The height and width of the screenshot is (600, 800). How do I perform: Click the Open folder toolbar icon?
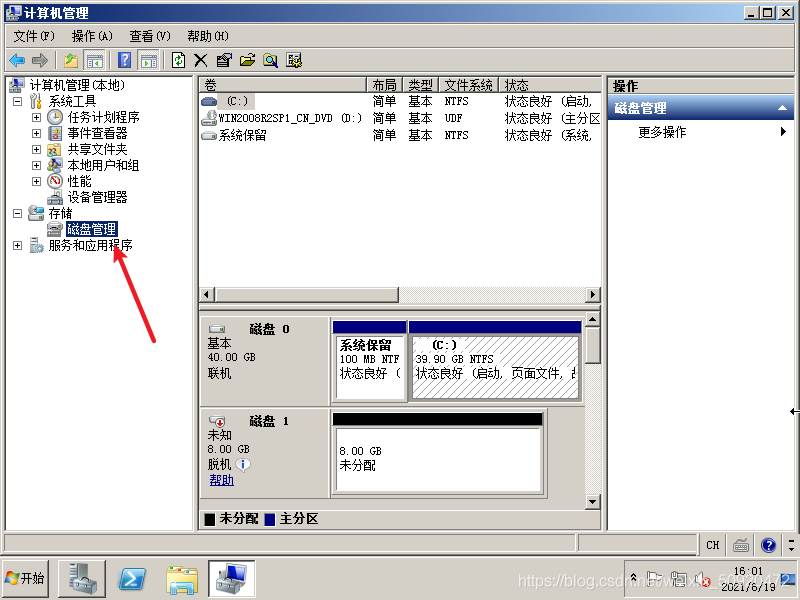[247, 60]
